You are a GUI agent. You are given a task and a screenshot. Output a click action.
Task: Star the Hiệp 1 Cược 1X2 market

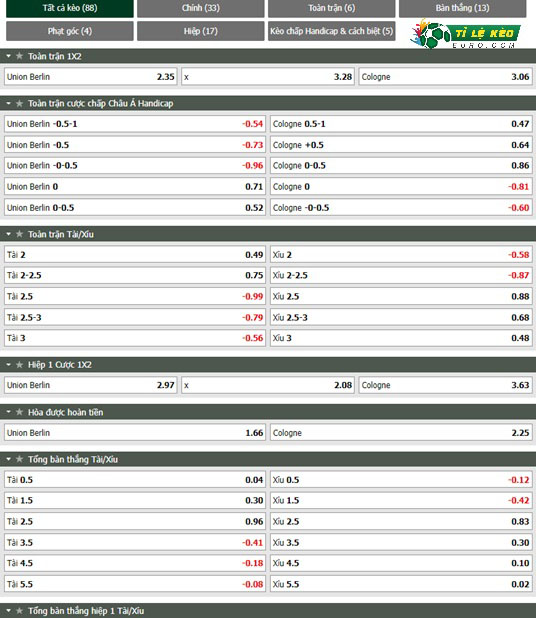coord(19,365)
